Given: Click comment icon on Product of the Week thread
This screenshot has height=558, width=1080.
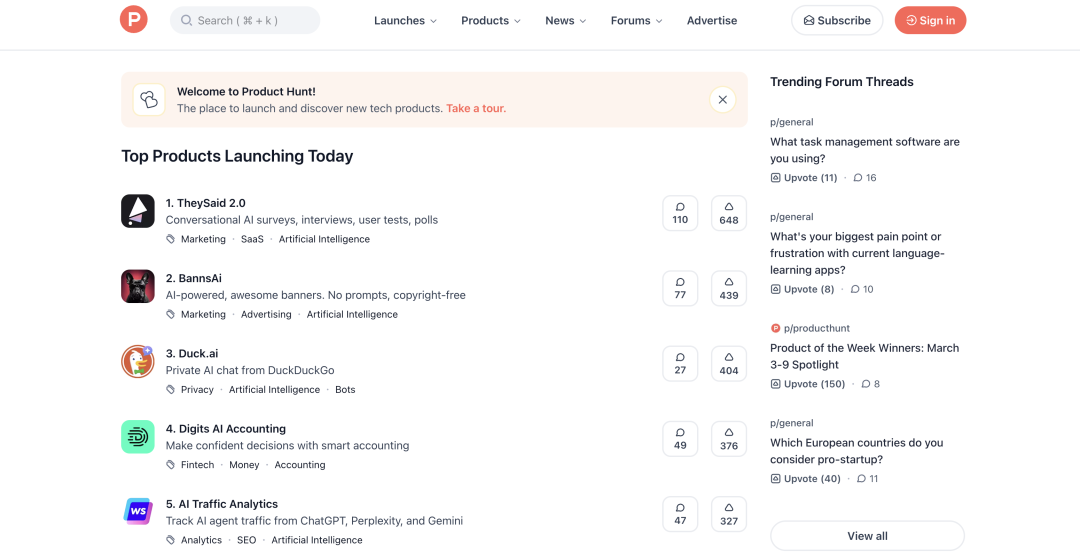Looking at the screenshot, I should (x=866, y=384).
